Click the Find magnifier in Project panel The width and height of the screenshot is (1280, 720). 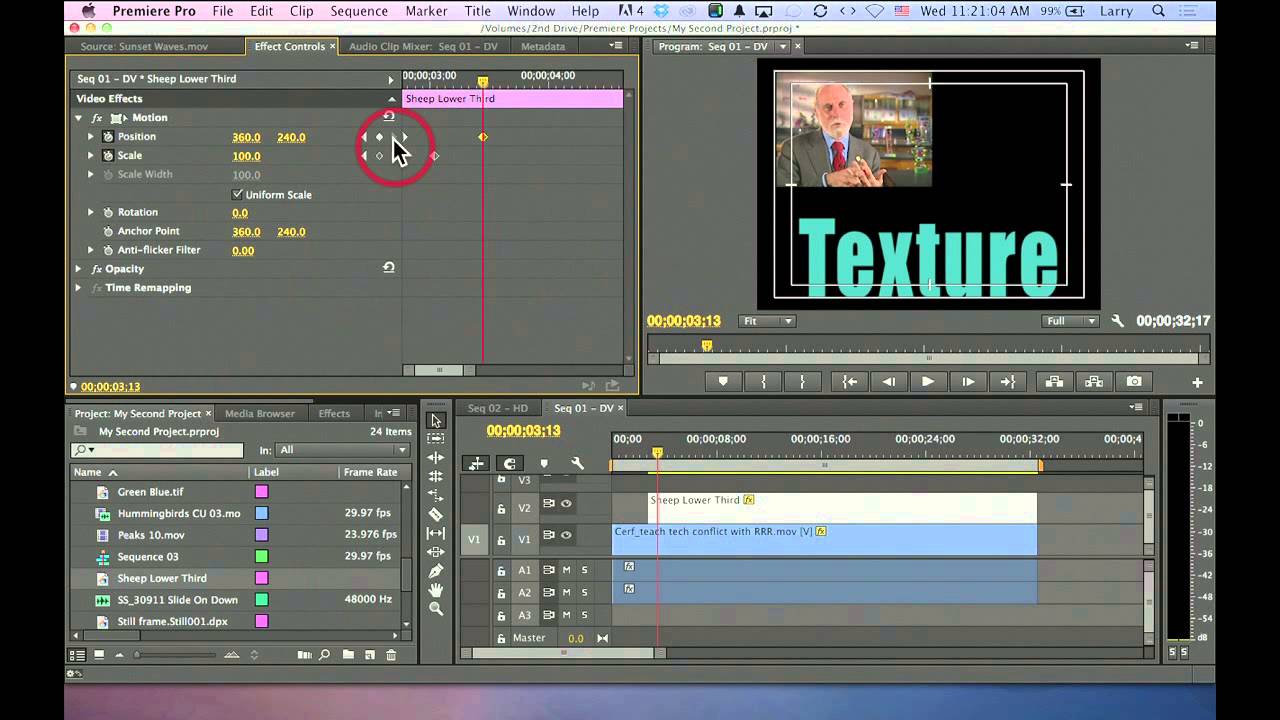point(324,655)
